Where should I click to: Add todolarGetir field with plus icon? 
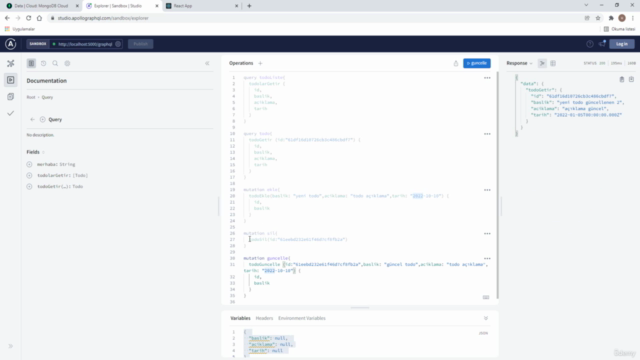29,176
